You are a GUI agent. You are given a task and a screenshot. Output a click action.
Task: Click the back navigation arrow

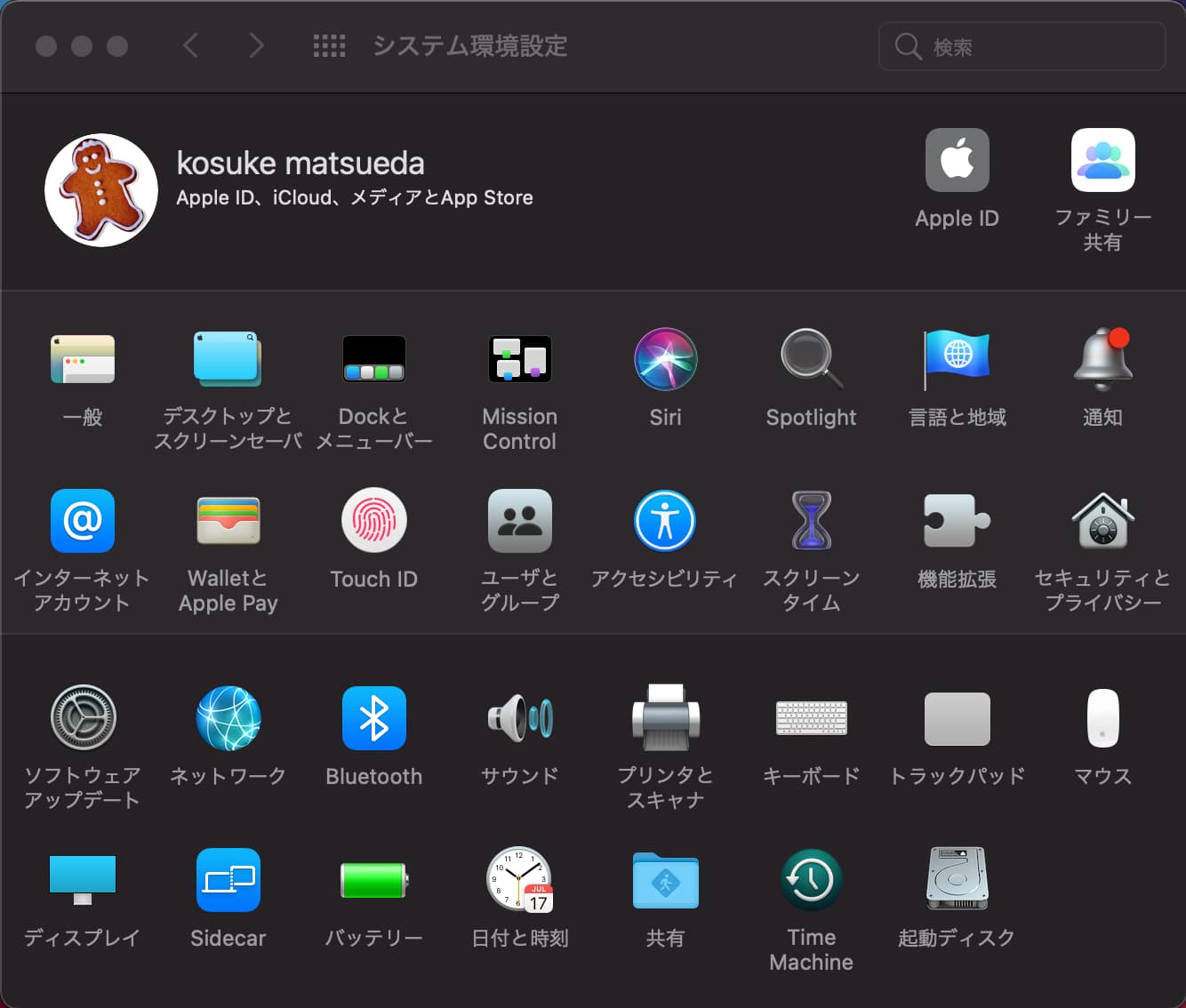tap(190, 45)
